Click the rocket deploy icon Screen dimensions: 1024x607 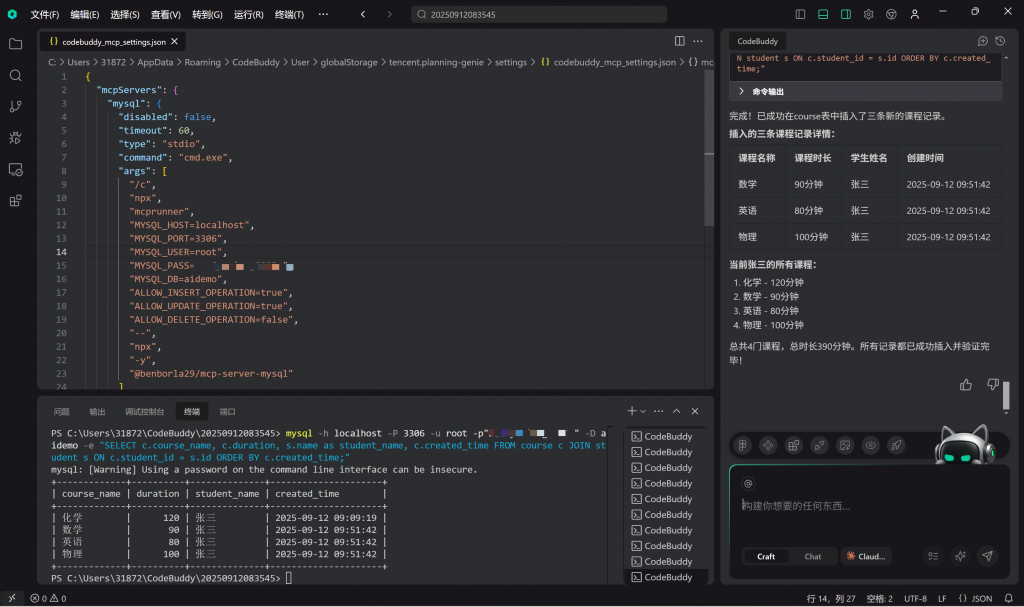tap(896, 445)
